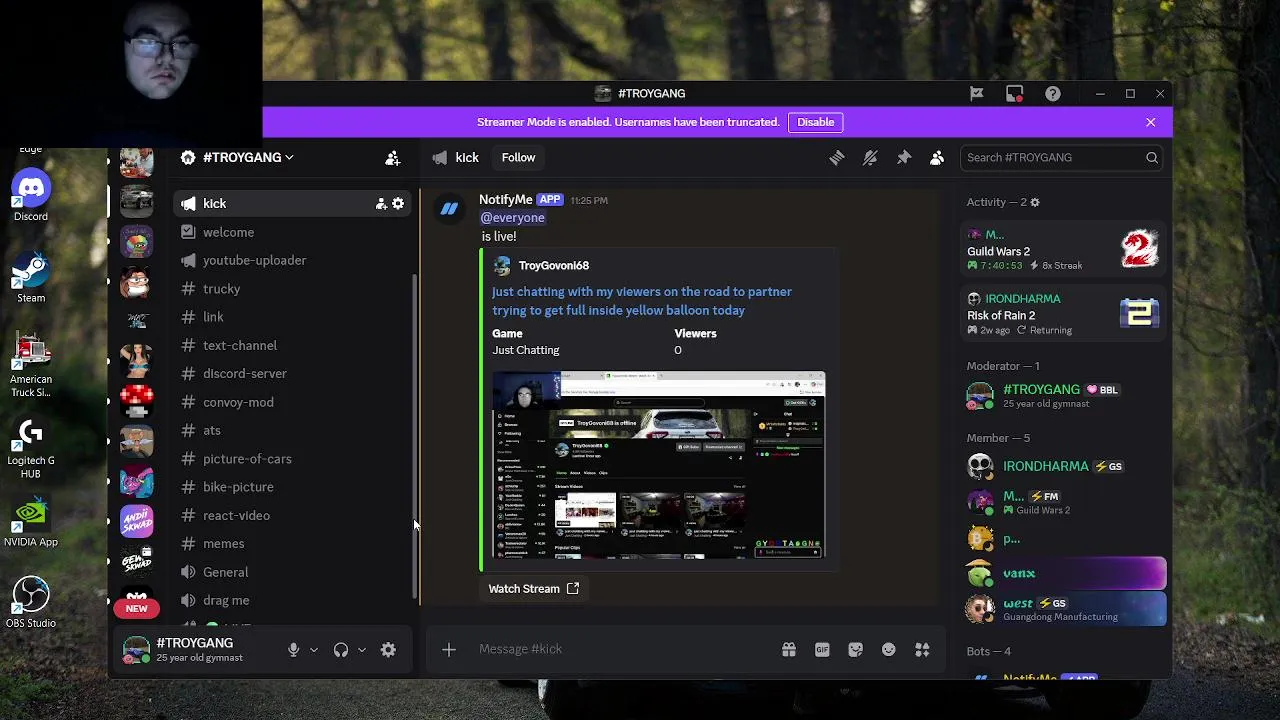This screenshot has width=1280, height=720.
Task: Disable Streamer Mode
Action: [816, 122]
